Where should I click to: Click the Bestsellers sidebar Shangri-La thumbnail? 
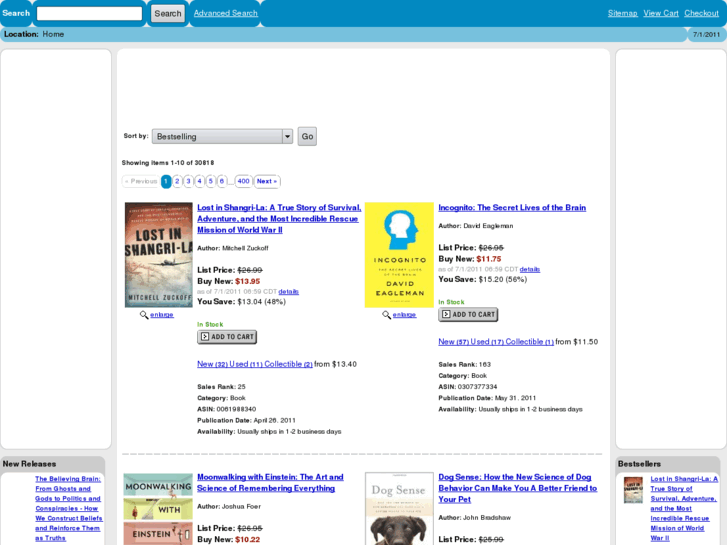(633, 490)
